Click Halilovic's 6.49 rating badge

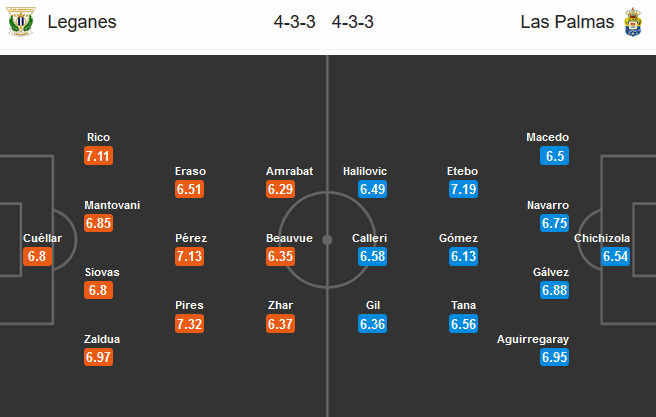(372, 188)
